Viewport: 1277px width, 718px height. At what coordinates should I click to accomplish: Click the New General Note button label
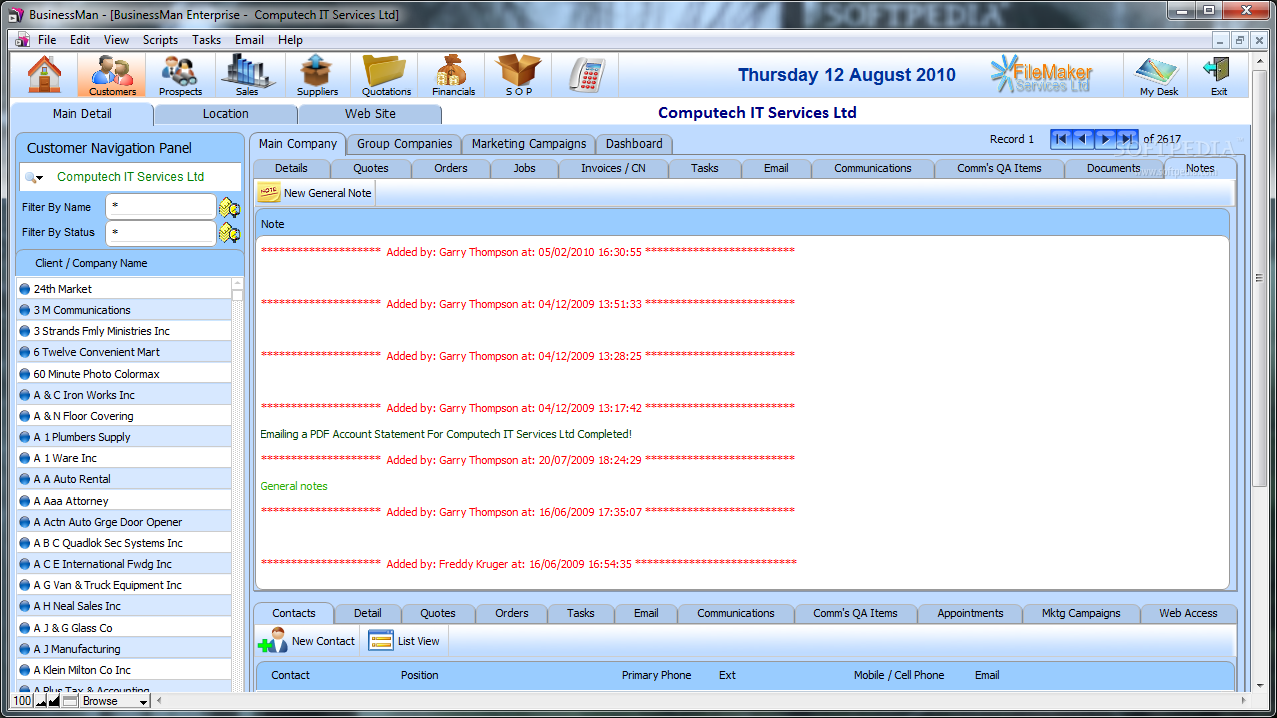point(327,193)
